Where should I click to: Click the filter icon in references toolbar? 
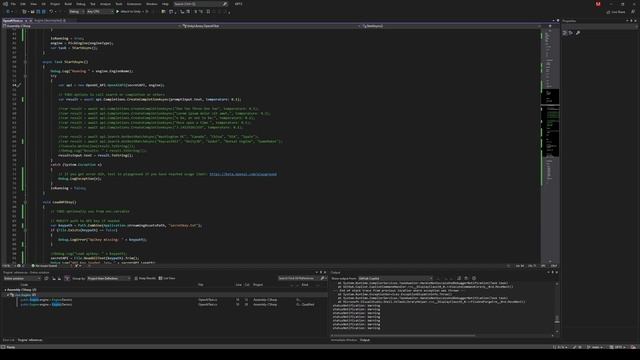67,278
